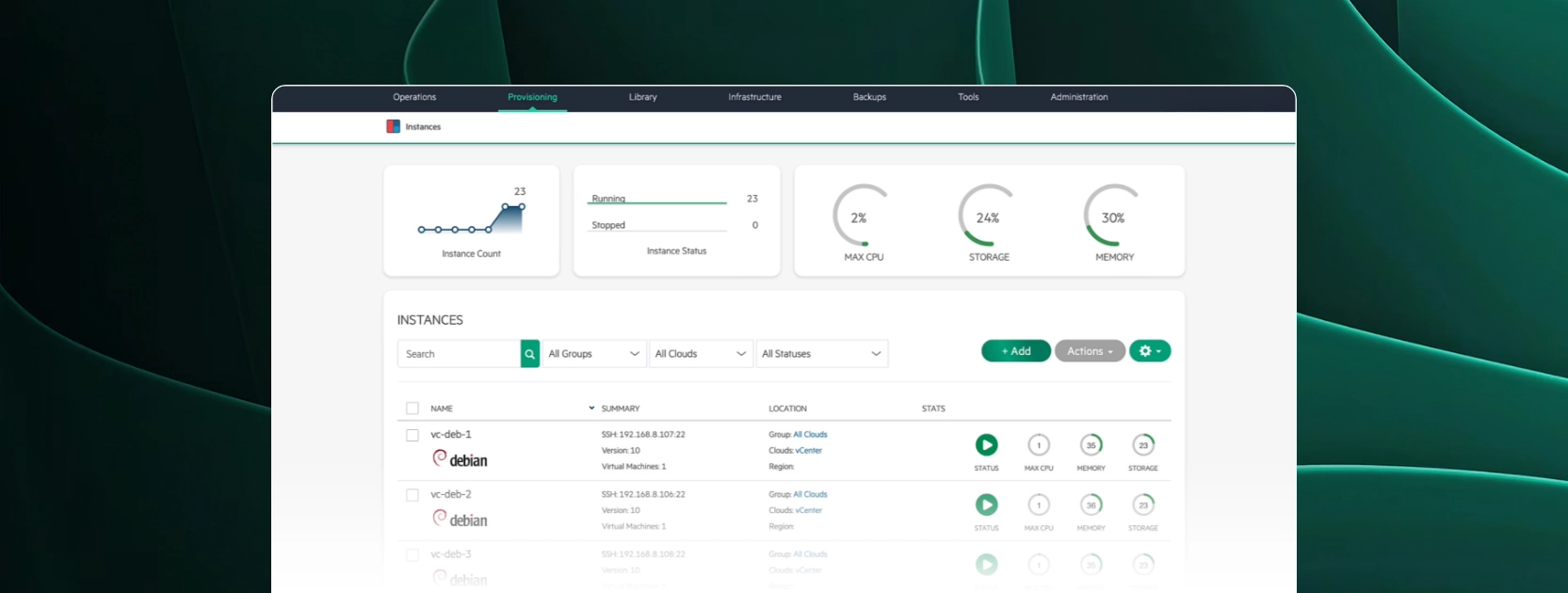Image resolution: width=1568 pixels, height=593 pixels.
Task: Click the All Clouds group link in vc-deb-2
Action: 810,495
